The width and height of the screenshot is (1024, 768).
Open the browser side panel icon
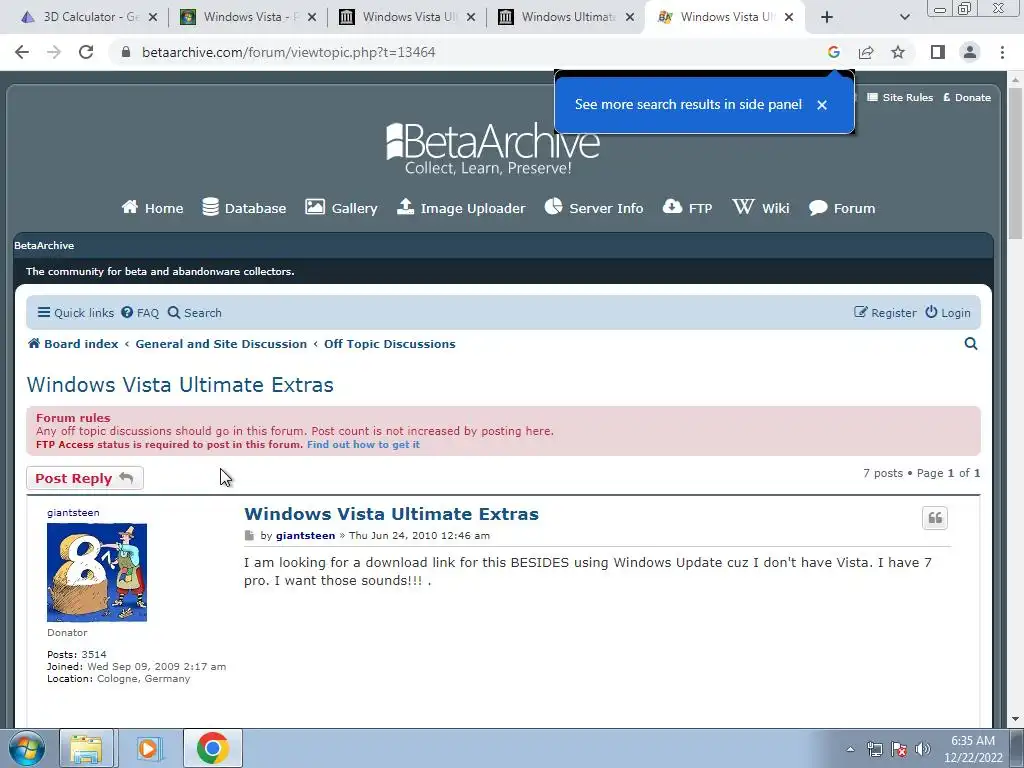(x=938, y=52)
